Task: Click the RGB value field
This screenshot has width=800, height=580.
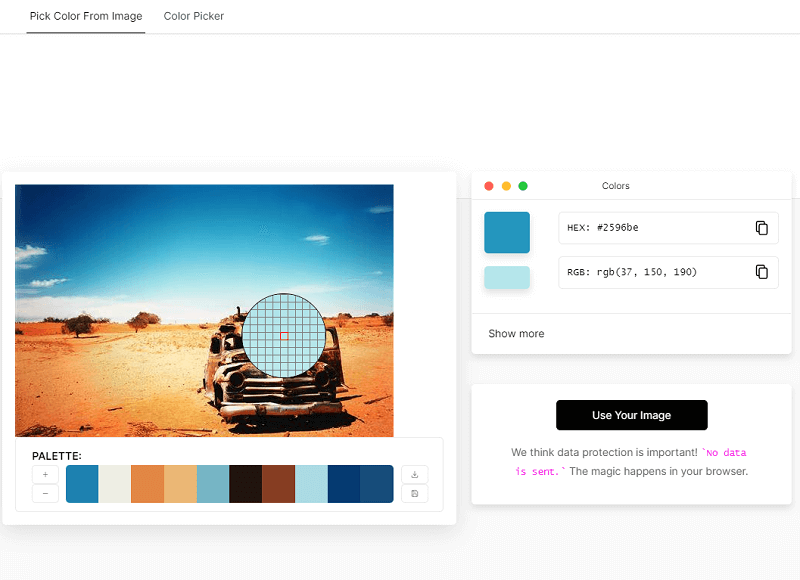Action: (x=668, y=272)
